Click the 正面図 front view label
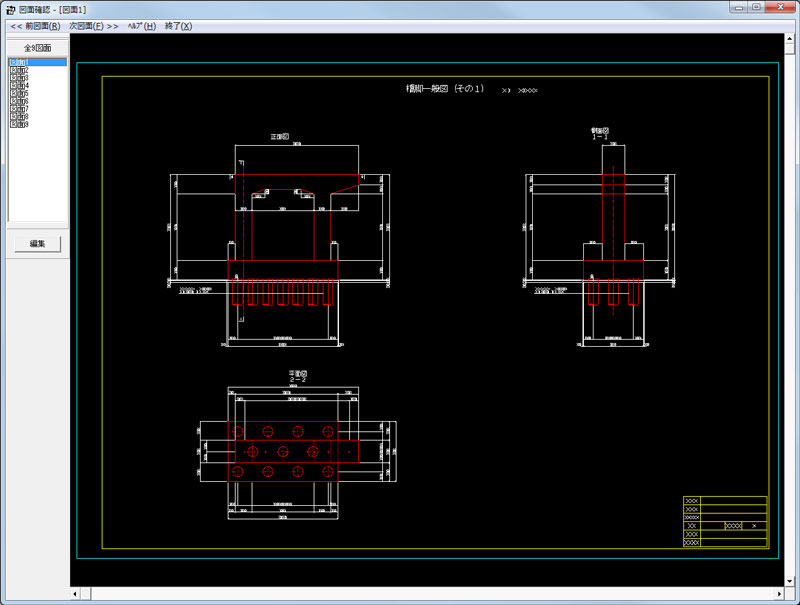 (x=280, y=137)
